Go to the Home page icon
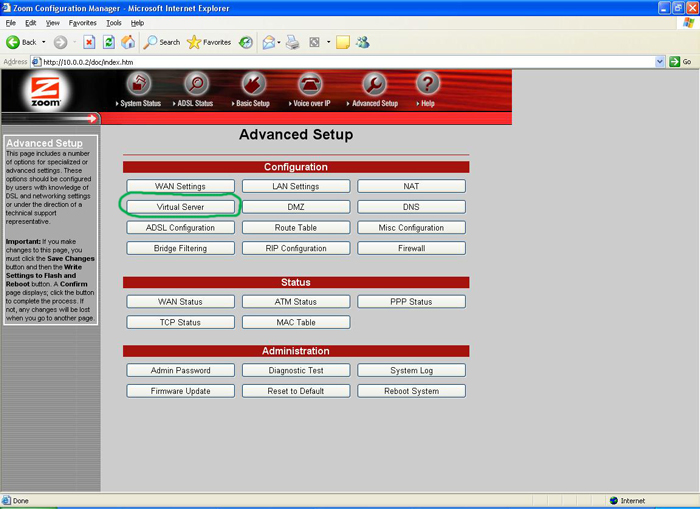This screenshot has width=700, height=509. (x=128, y=42)
